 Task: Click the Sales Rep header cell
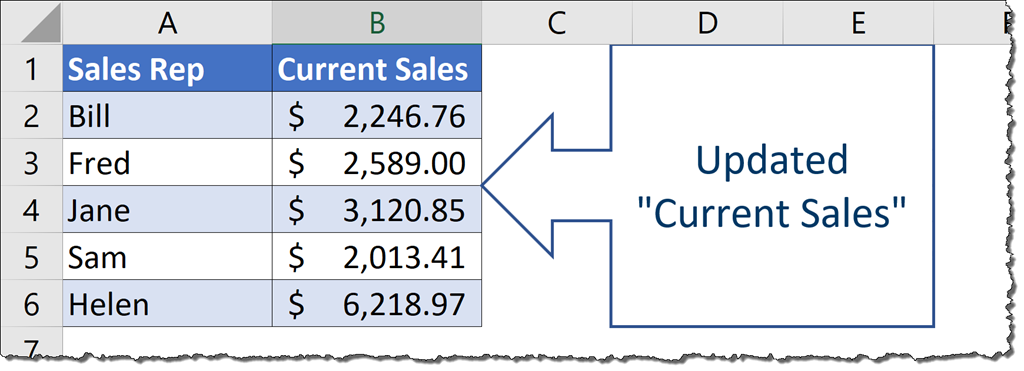168,69
